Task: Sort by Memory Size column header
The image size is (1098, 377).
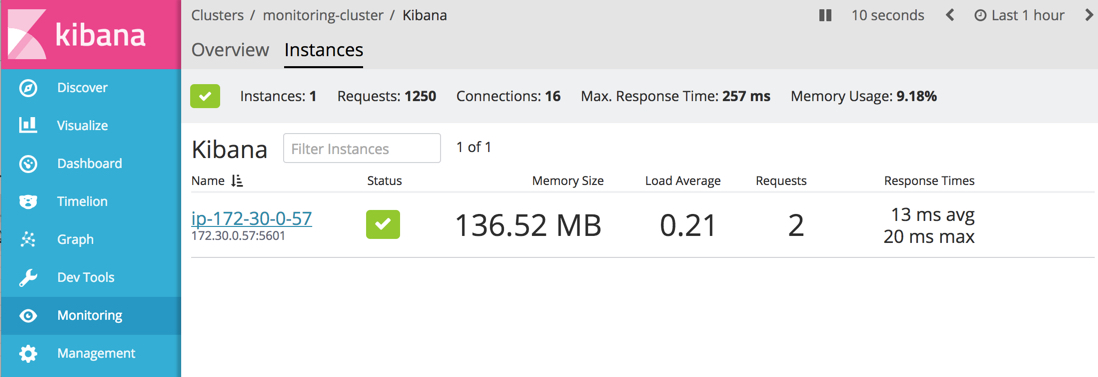Action: click(568, 181)
